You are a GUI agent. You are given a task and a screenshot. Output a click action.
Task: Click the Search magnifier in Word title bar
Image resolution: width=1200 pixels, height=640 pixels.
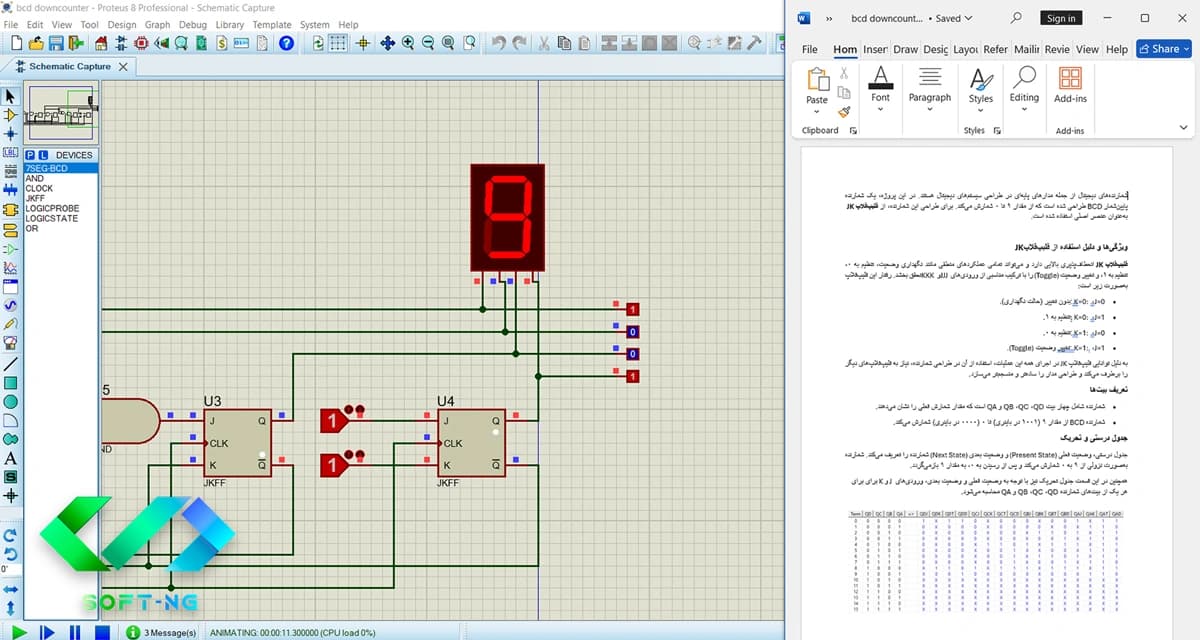(1016, 18)
